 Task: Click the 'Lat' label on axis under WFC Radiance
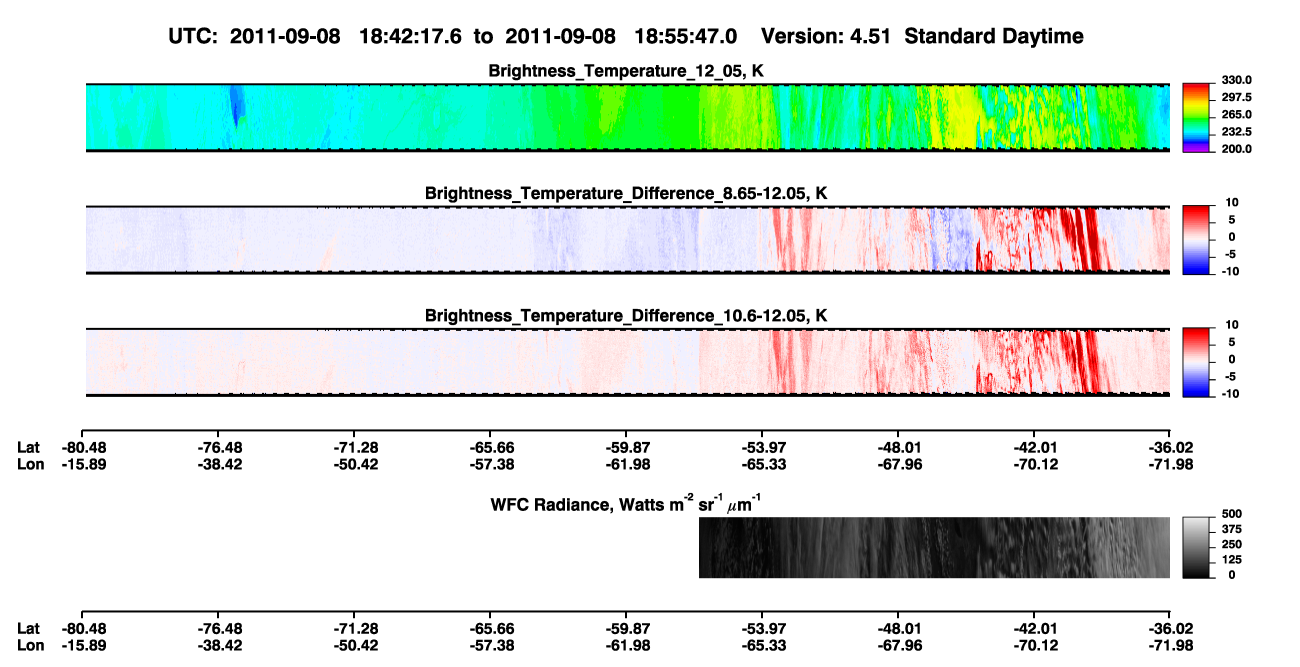pyautogui.click(x=28, y=628)
